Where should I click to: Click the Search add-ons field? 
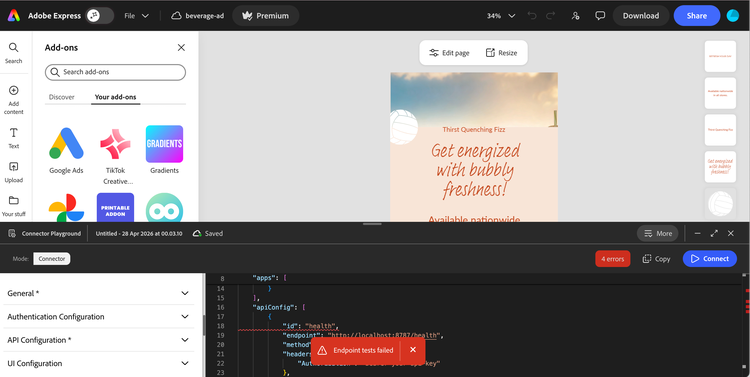[115, 72]
